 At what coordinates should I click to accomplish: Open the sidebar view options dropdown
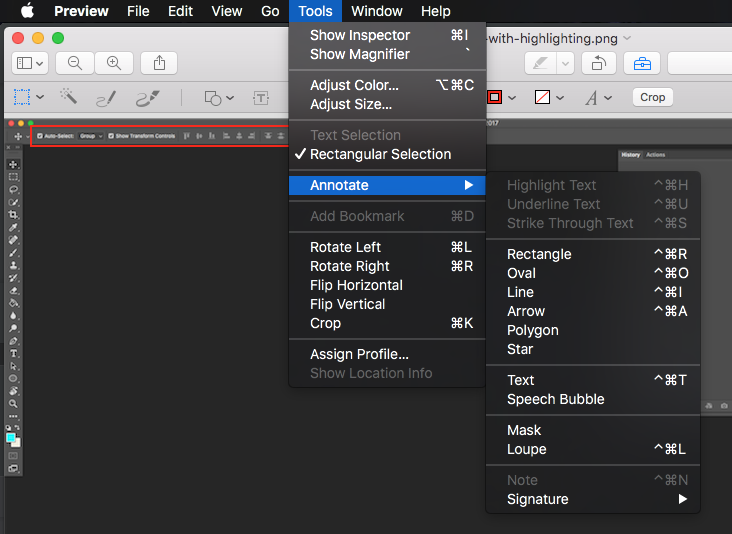point(29,63)
